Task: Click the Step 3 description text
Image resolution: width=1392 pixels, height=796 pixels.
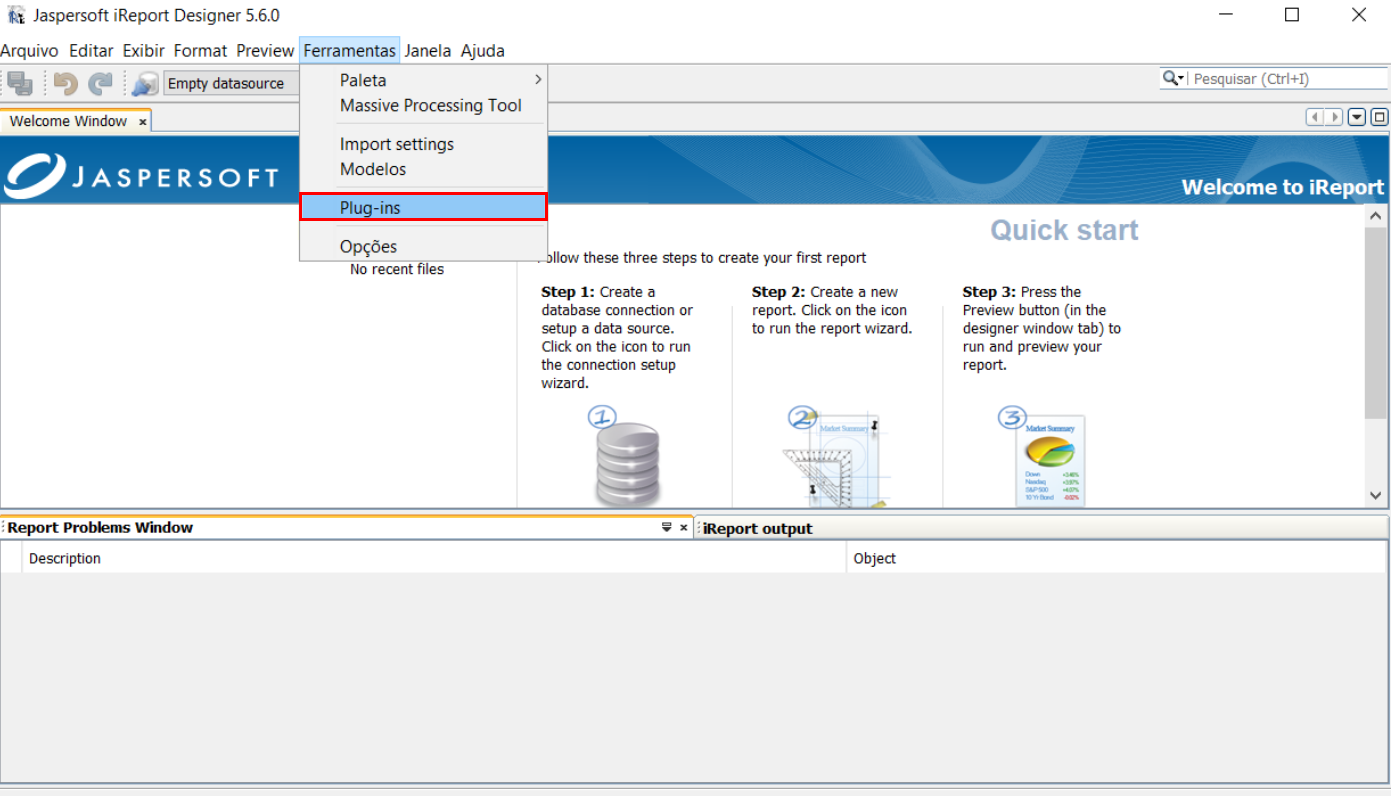Action: point(1041,329)
